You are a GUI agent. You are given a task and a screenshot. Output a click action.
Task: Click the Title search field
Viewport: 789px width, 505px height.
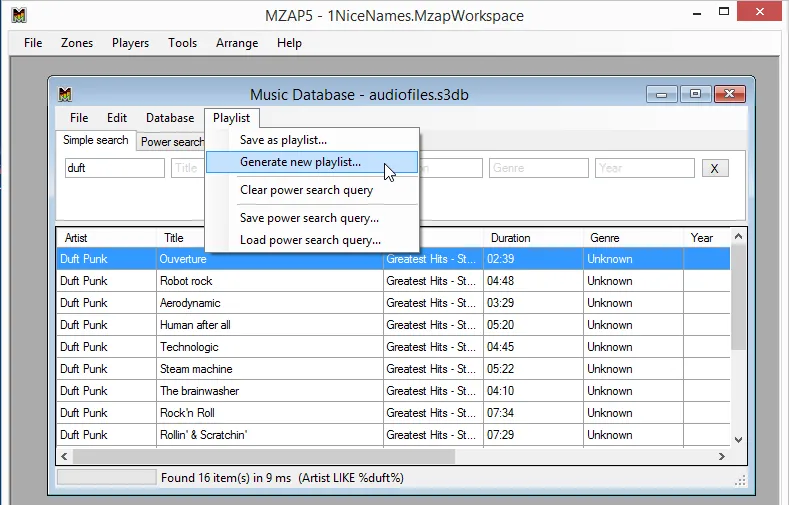[188, 168]
